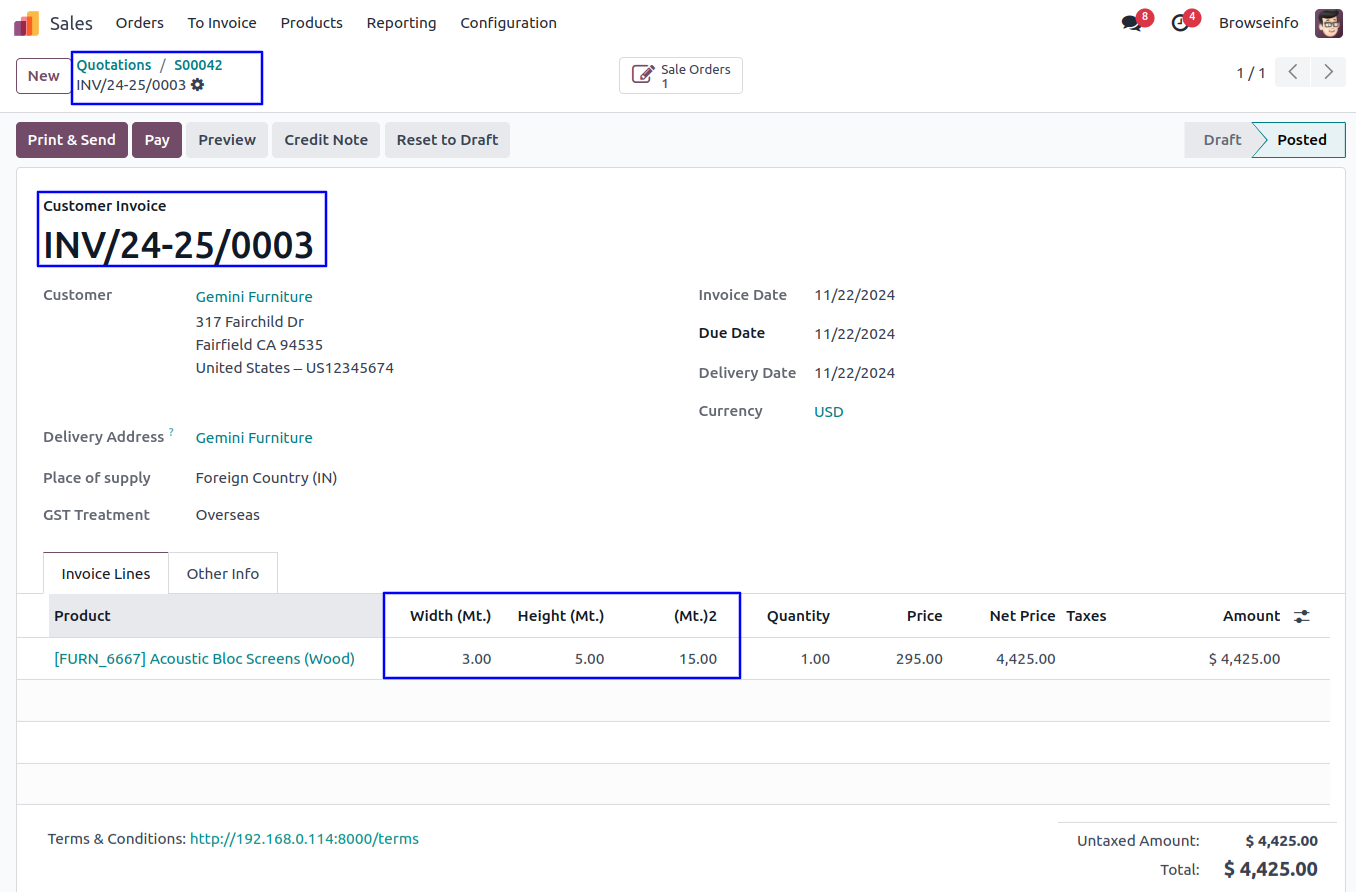Click the Reset to Draft button
1356x892 pixels.
click(447, 140)
